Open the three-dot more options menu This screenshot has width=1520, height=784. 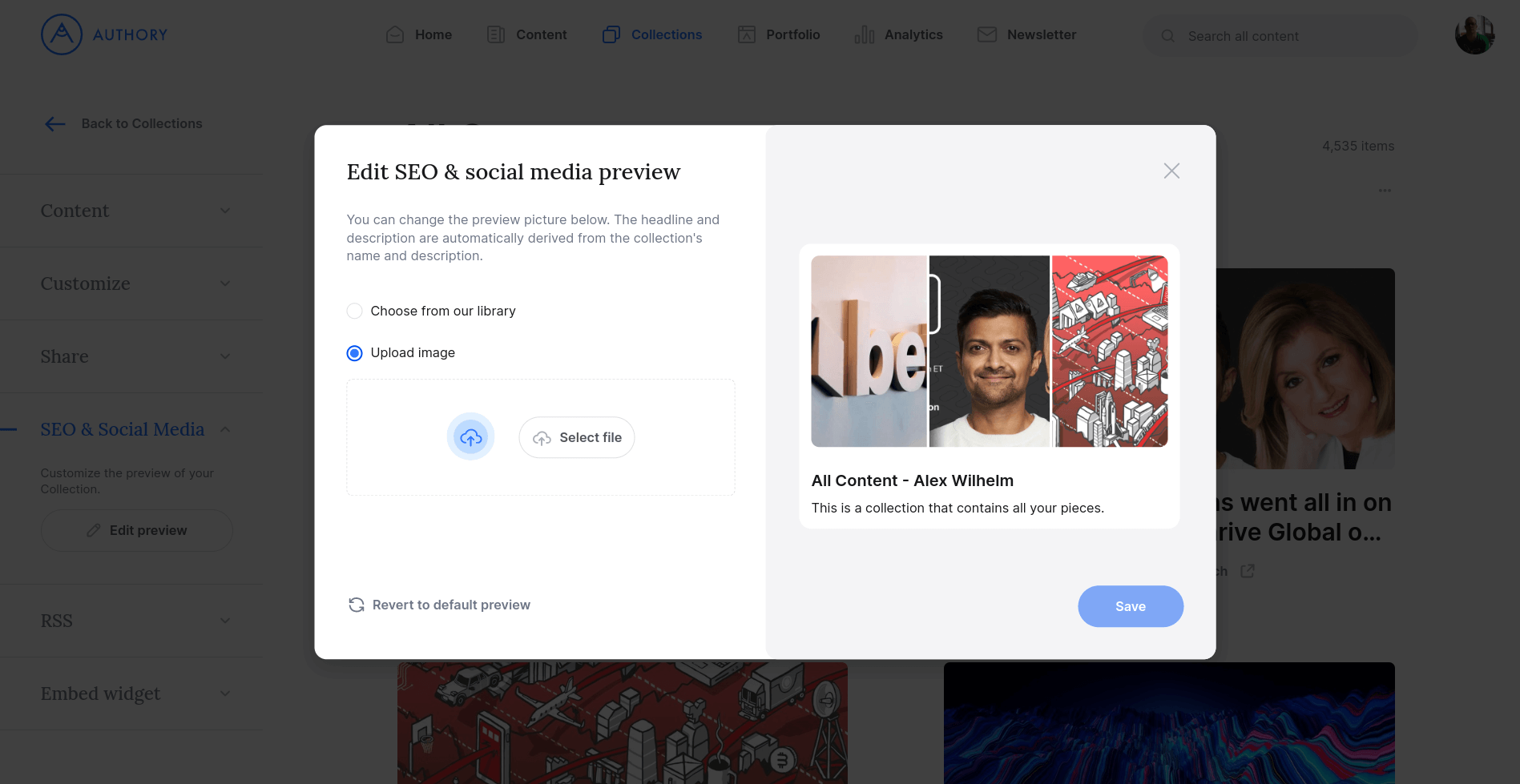(x=1385, y=191)
